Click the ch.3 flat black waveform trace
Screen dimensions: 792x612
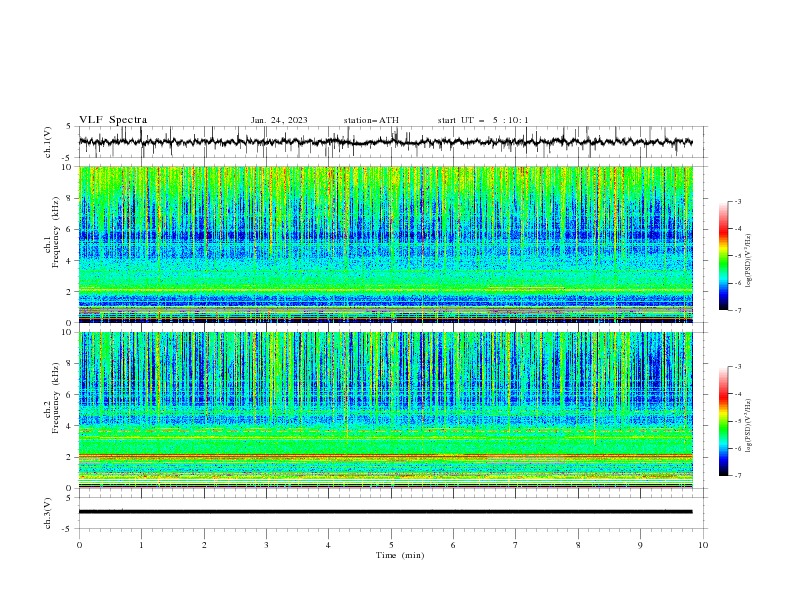pyautogui.click(x=385, y=512)
